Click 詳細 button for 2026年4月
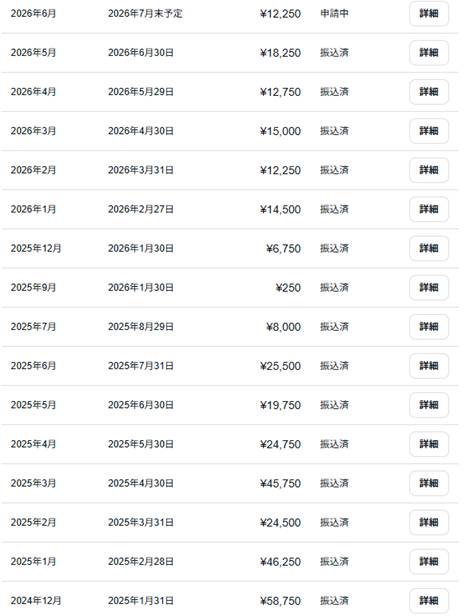Viewport: 466px width, 616px height. tap(429, 92)
